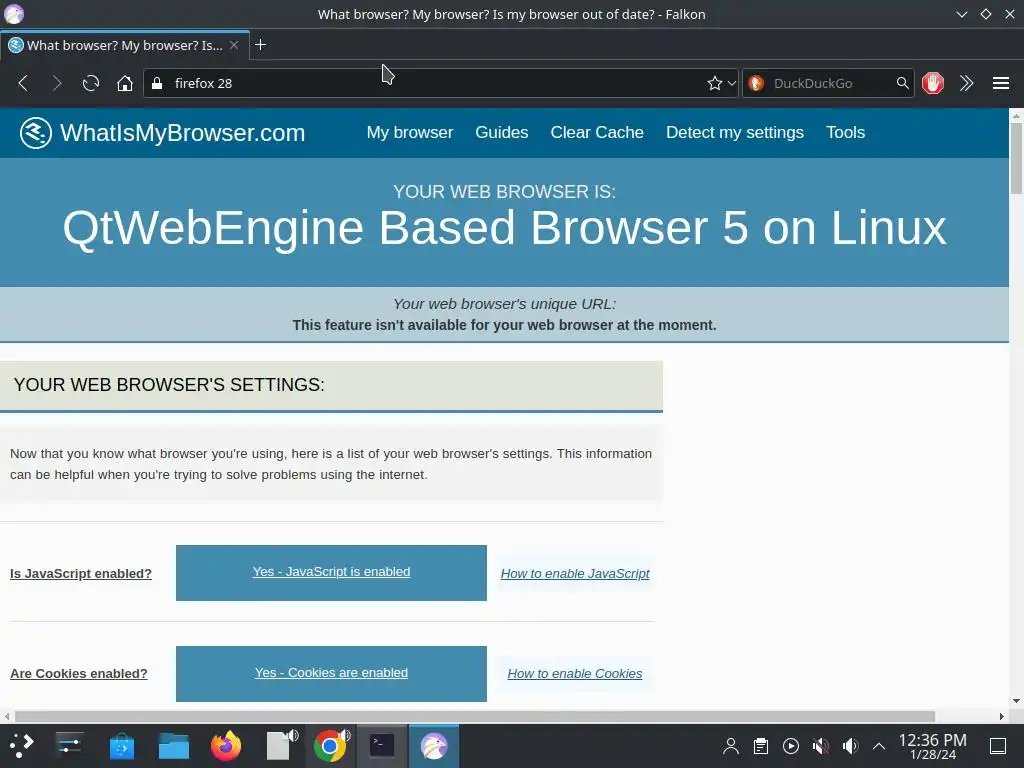Click Yes - JavaScript is enabled button
This screenshot has width=1024, height=768.
[x=331, y=573]
